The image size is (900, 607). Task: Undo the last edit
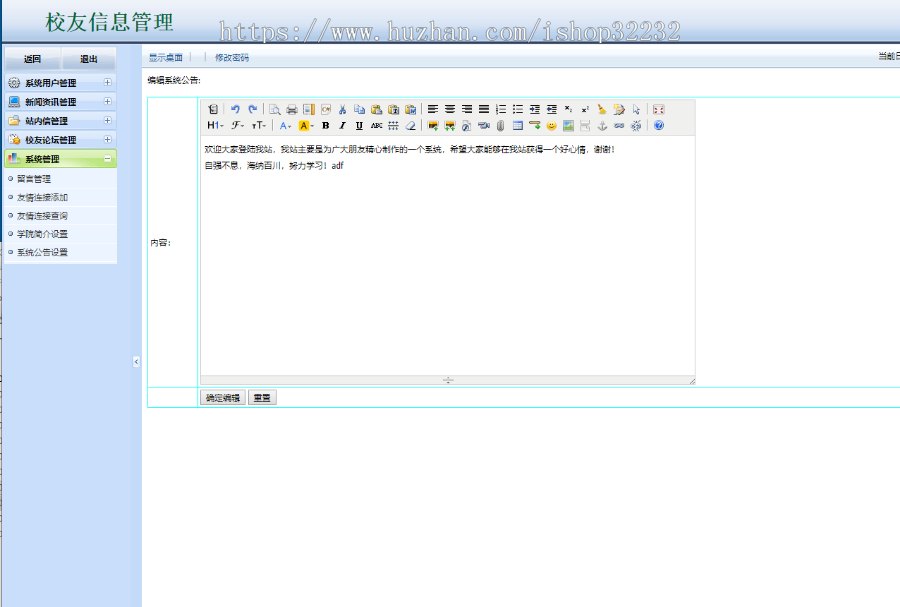click(235, 109)
